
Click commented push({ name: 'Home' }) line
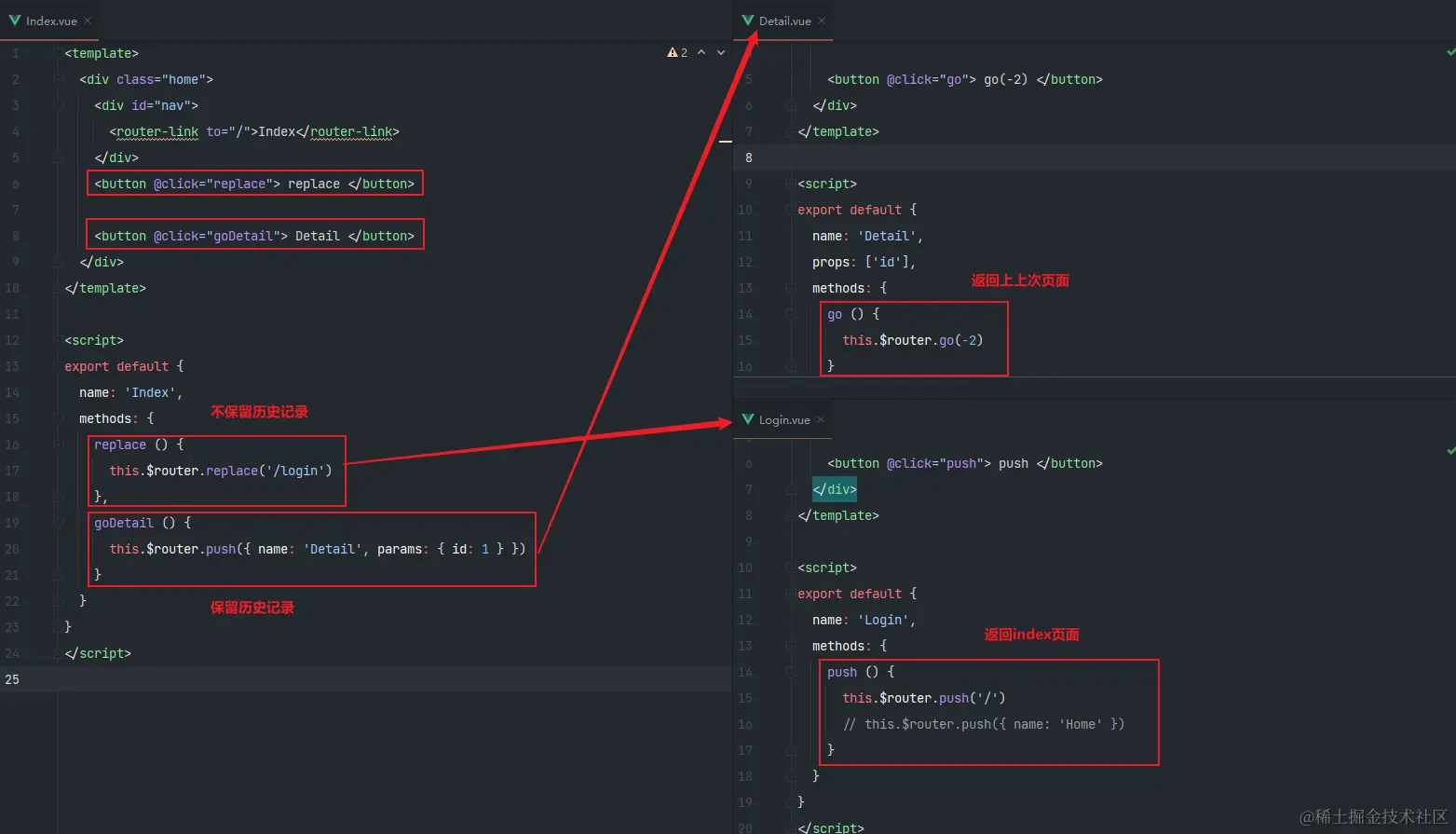[984, 724]
